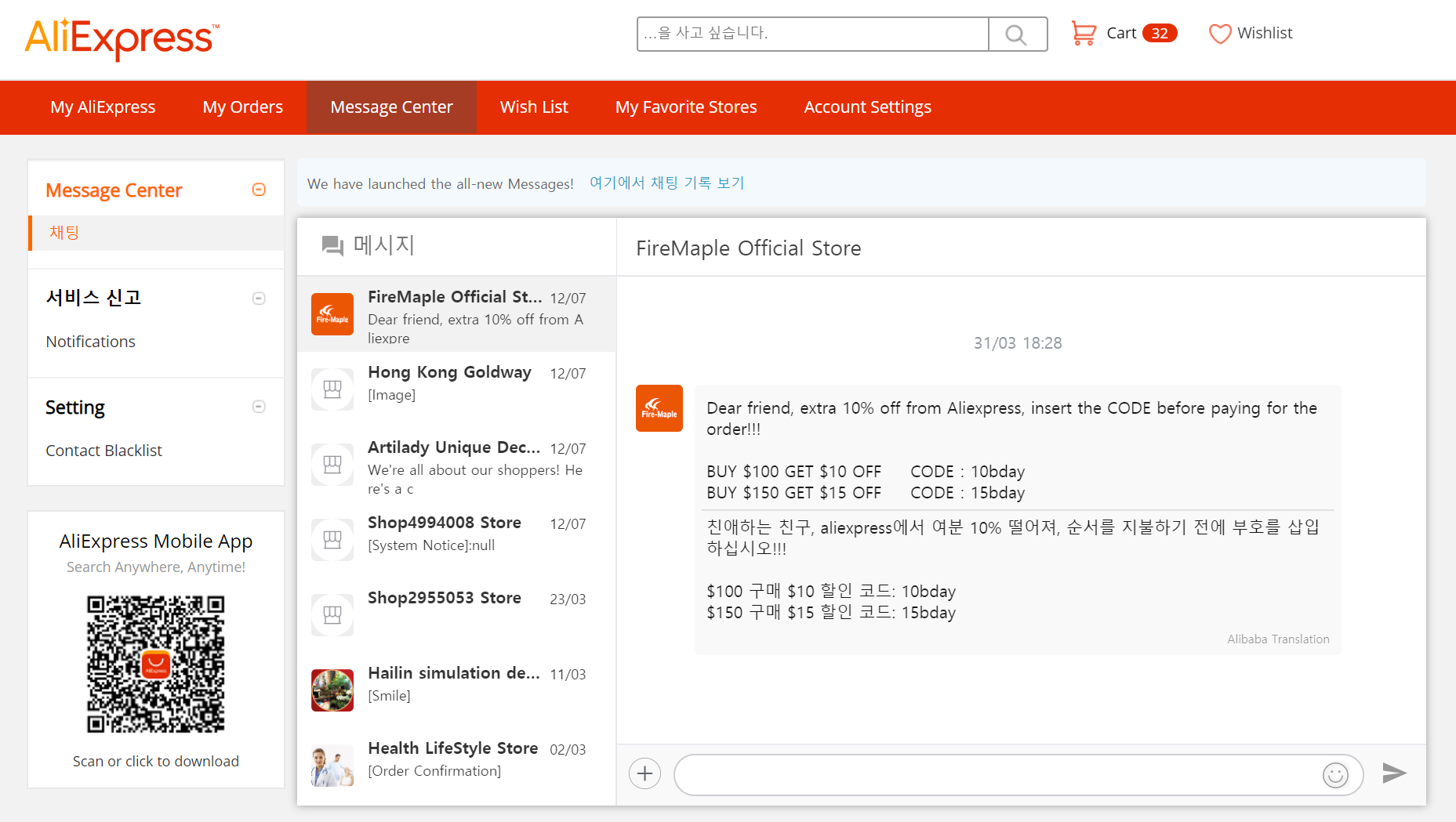Open My AliExpress tab
Screen dimensions: 1456x822
pyautogui.click(x=103, y=107)
